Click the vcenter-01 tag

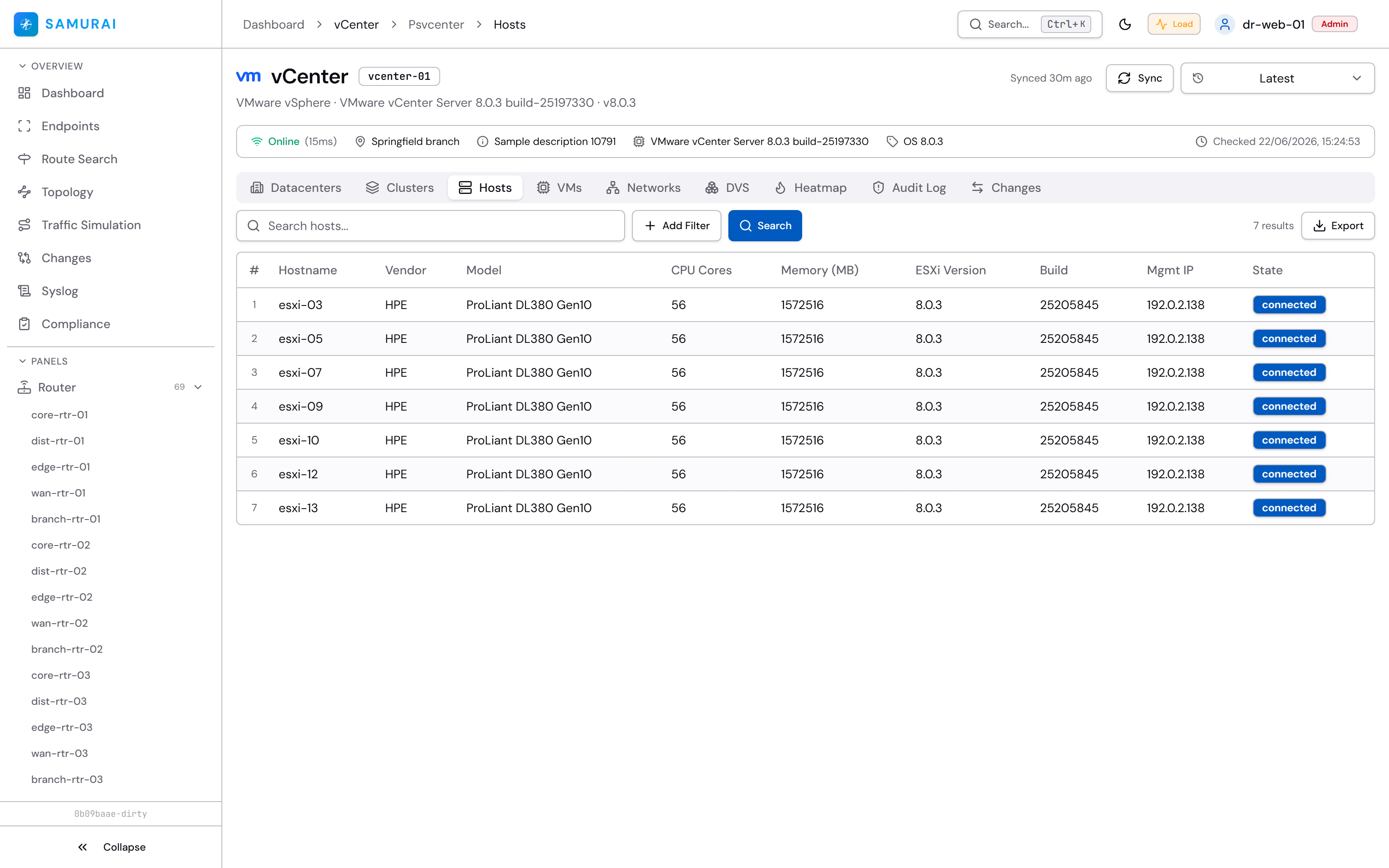399,76
